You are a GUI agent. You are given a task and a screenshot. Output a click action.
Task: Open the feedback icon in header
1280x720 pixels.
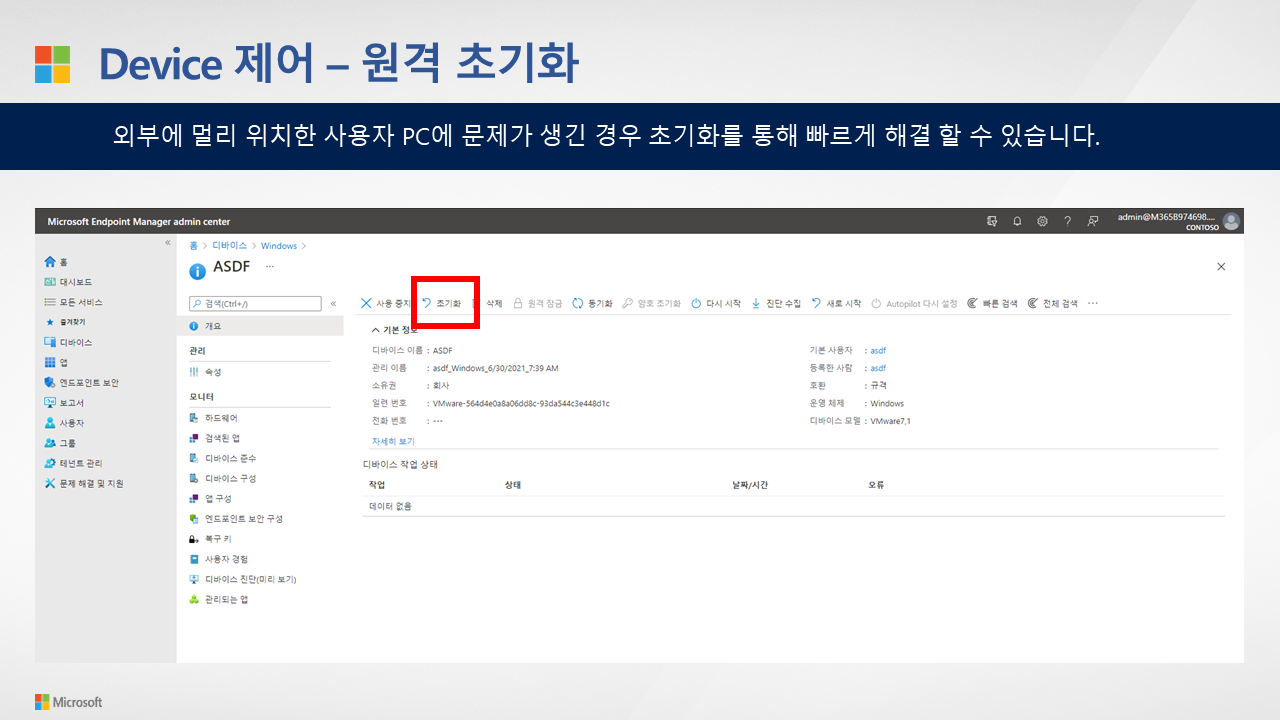[1093, 221]
